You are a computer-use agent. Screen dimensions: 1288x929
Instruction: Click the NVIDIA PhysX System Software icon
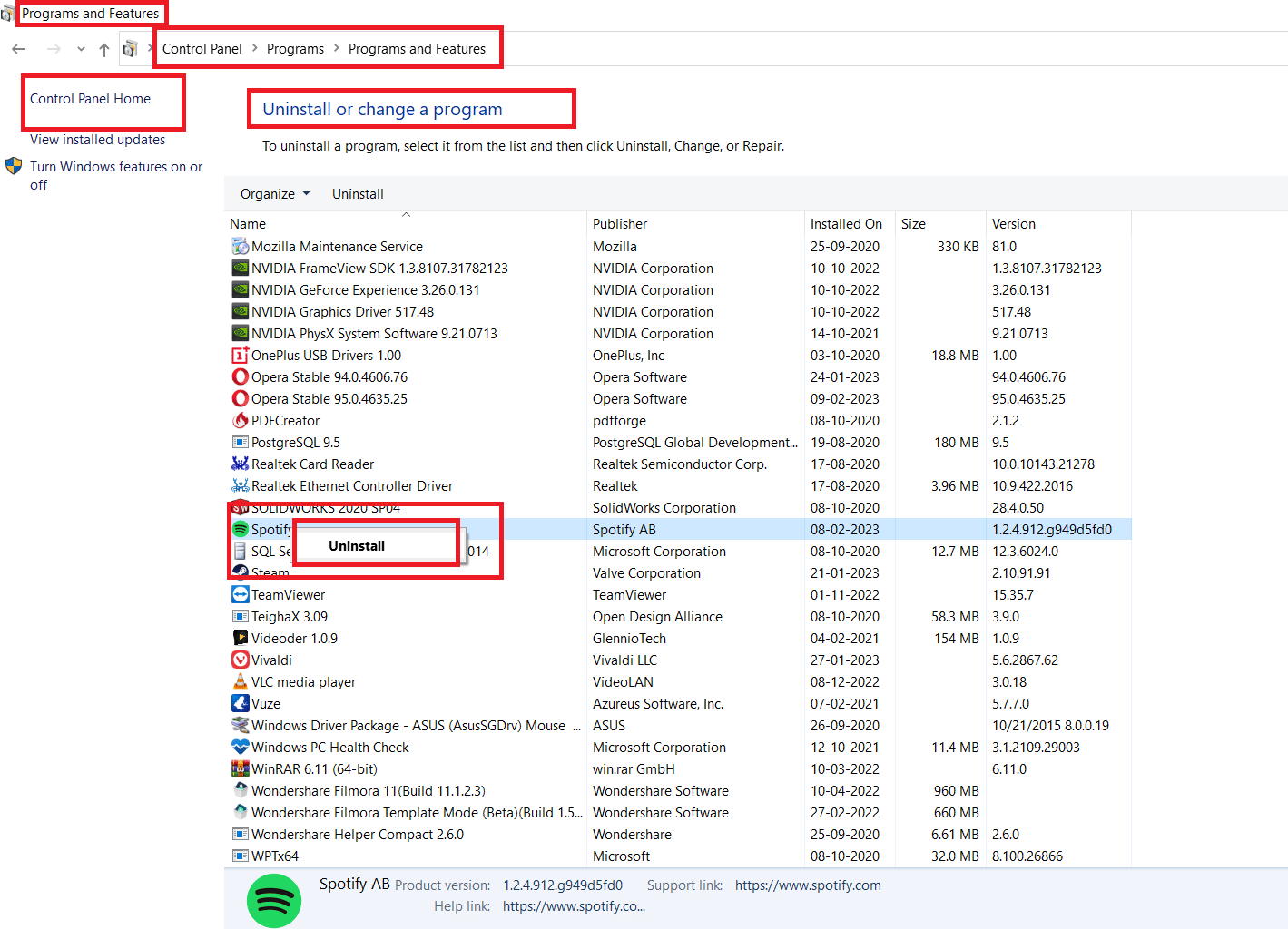(x=241, y=334)
